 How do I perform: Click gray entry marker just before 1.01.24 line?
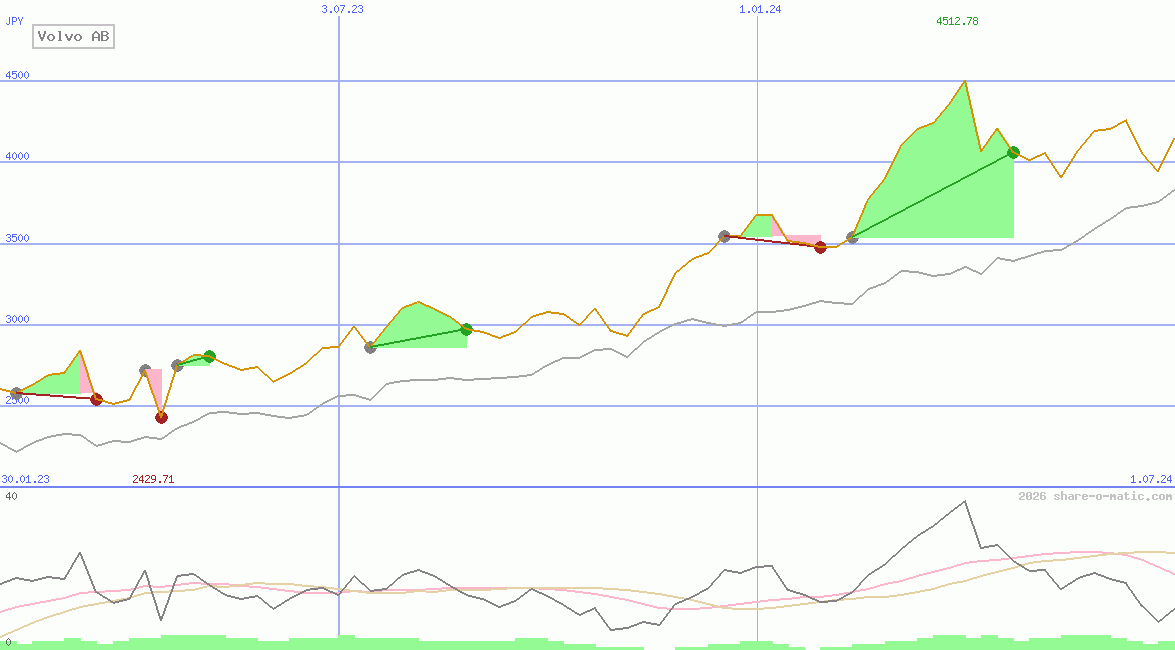(x=724, y=236)
